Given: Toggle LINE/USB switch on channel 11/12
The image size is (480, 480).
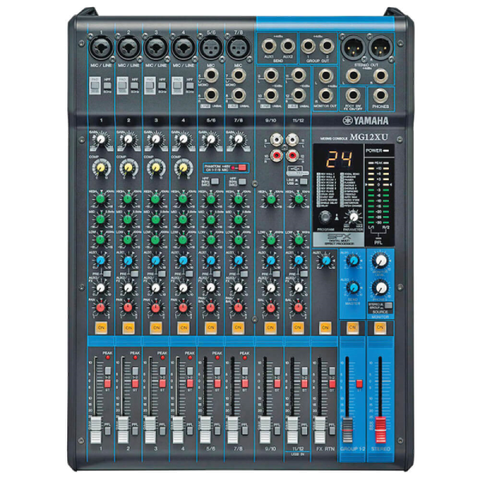Looking at the screenshot, I should (303, 182).
